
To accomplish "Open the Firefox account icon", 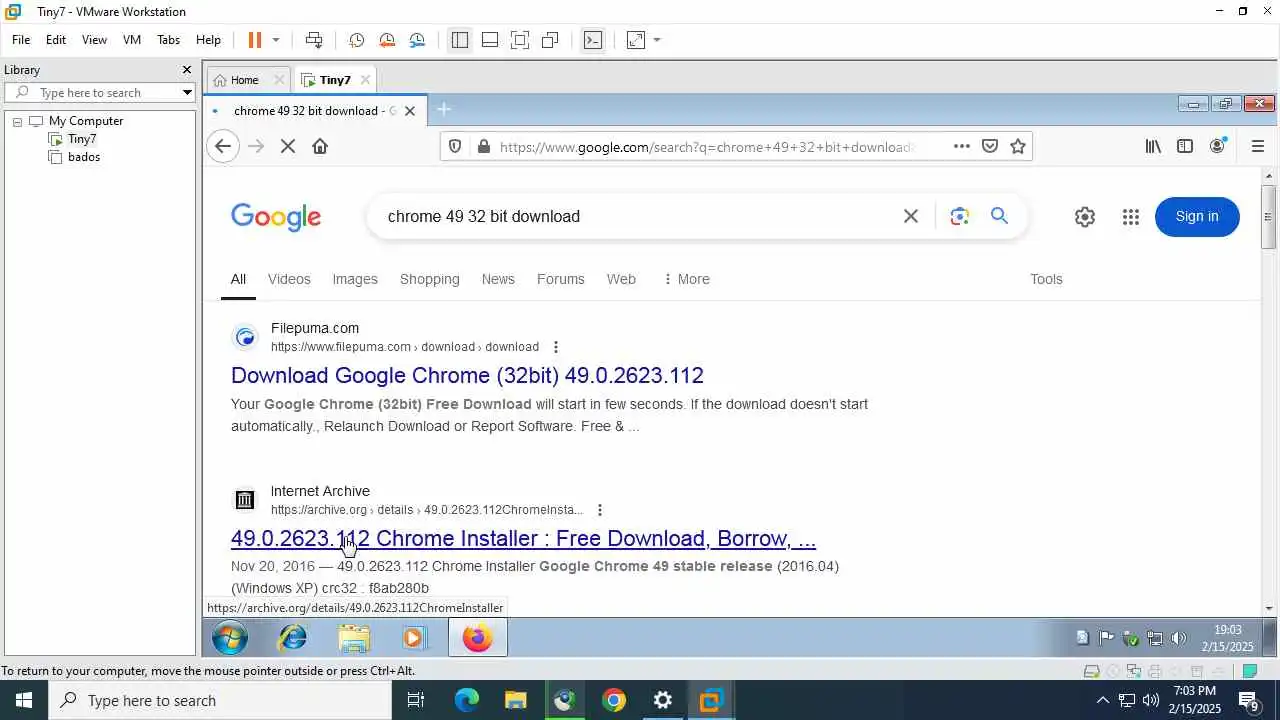I will [x=1217, y=146].
